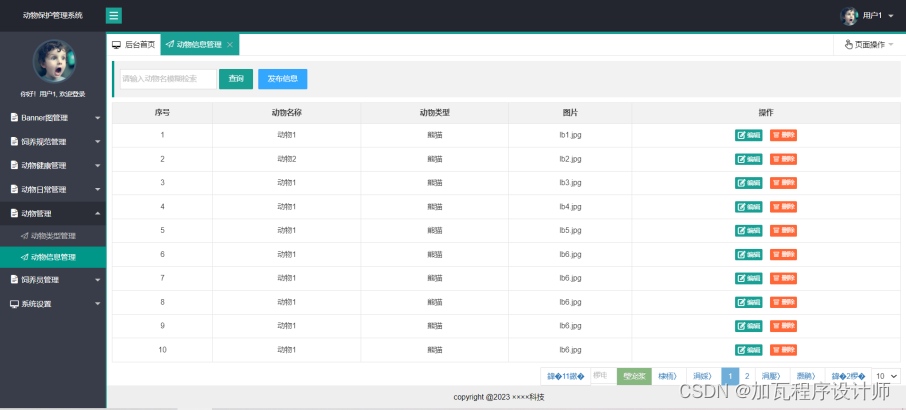Delete the record in row 5
This screenshot has width=906, height=410.
[x=784, y=230]
